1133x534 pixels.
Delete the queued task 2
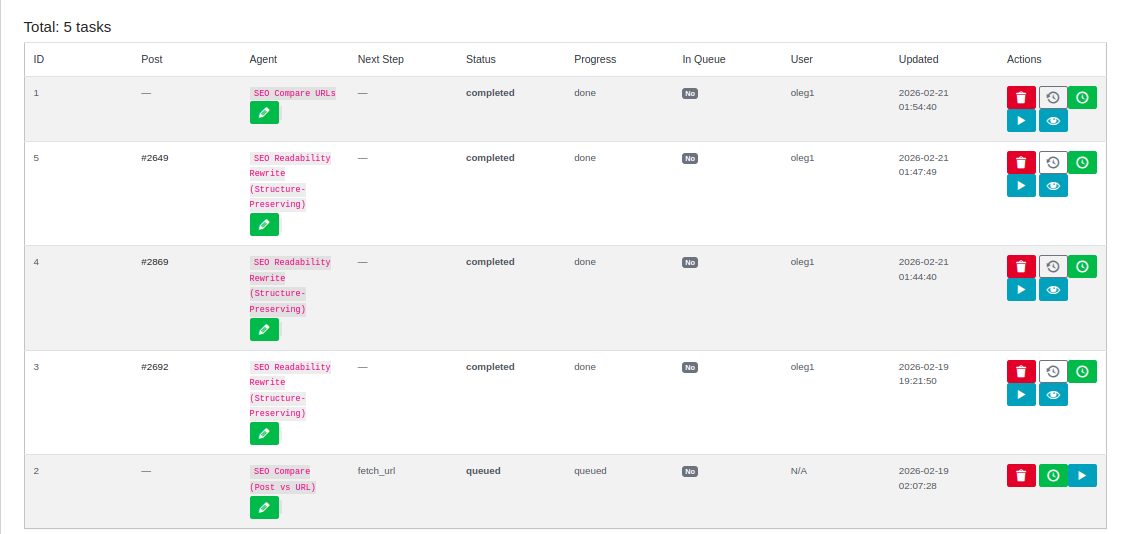point(1020,476)
